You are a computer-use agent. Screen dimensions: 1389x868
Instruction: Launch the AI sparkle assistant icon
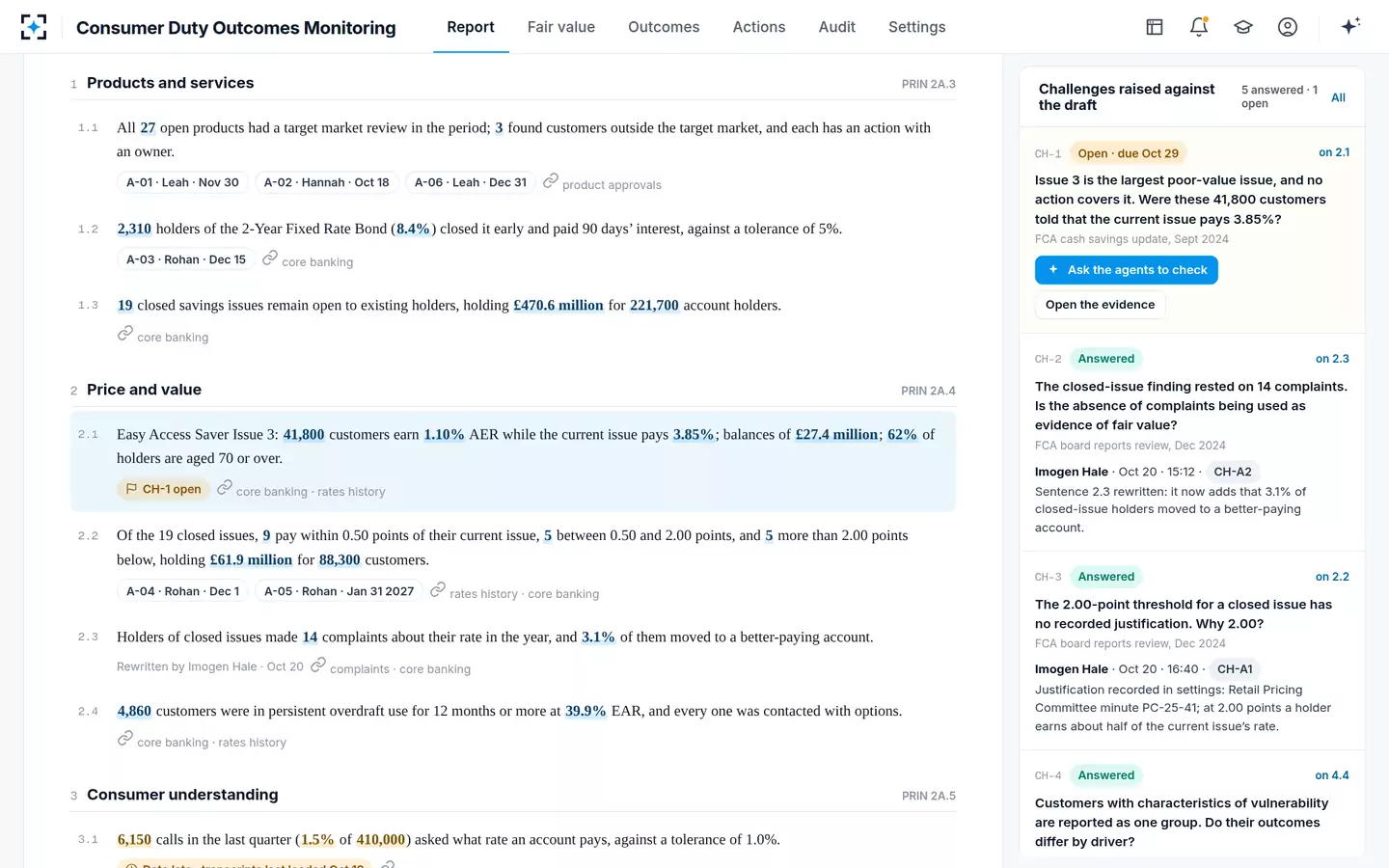[1350, 26]
